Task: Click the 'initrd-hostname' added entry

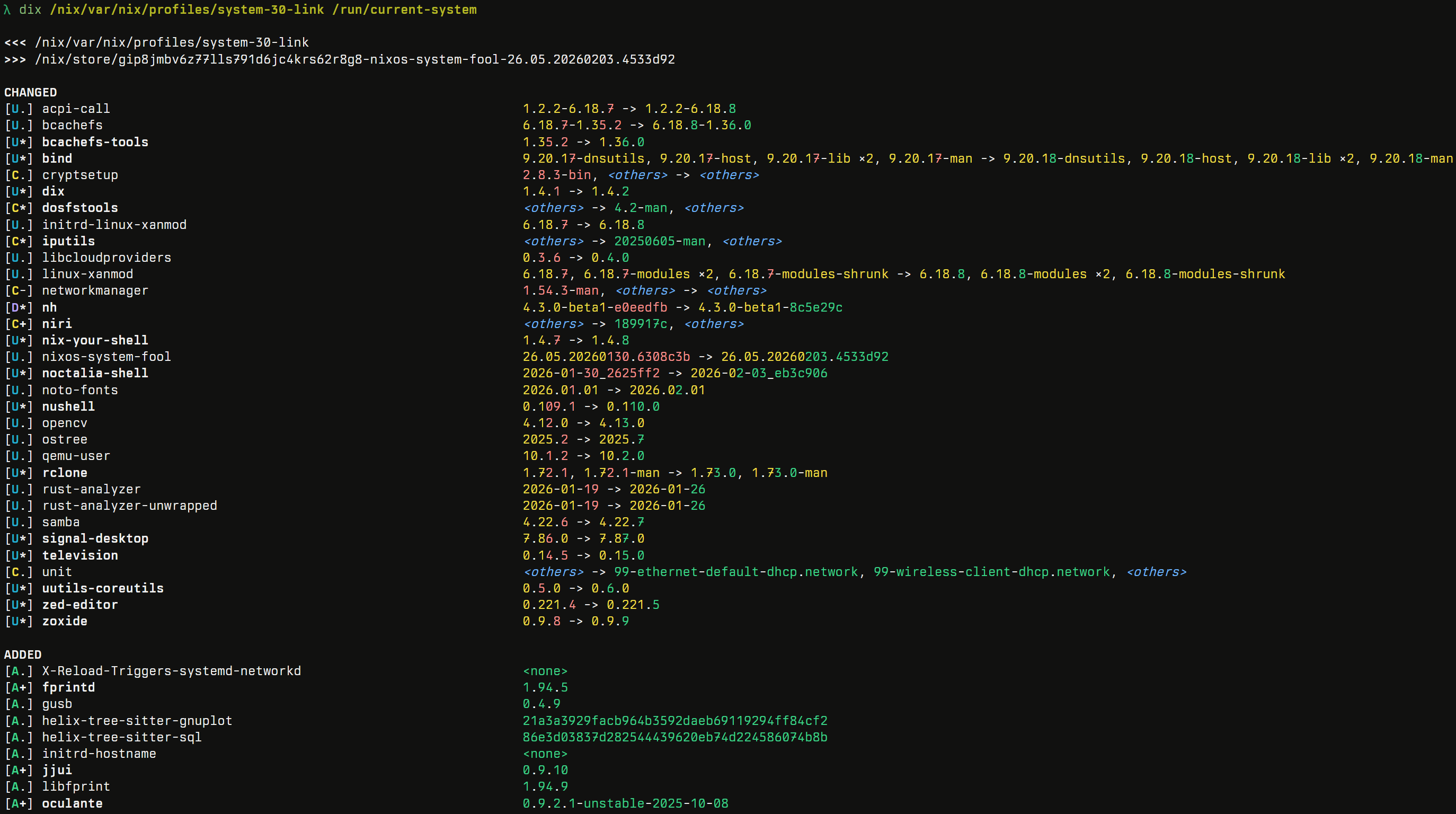Action: tap(99, 754)
